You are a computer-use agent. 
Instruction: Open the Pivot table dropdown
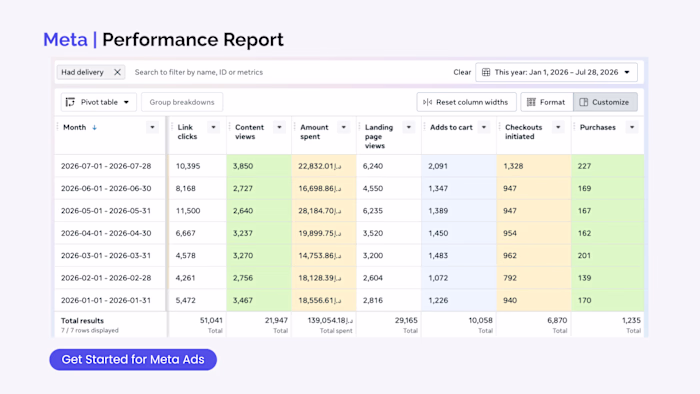99,102
